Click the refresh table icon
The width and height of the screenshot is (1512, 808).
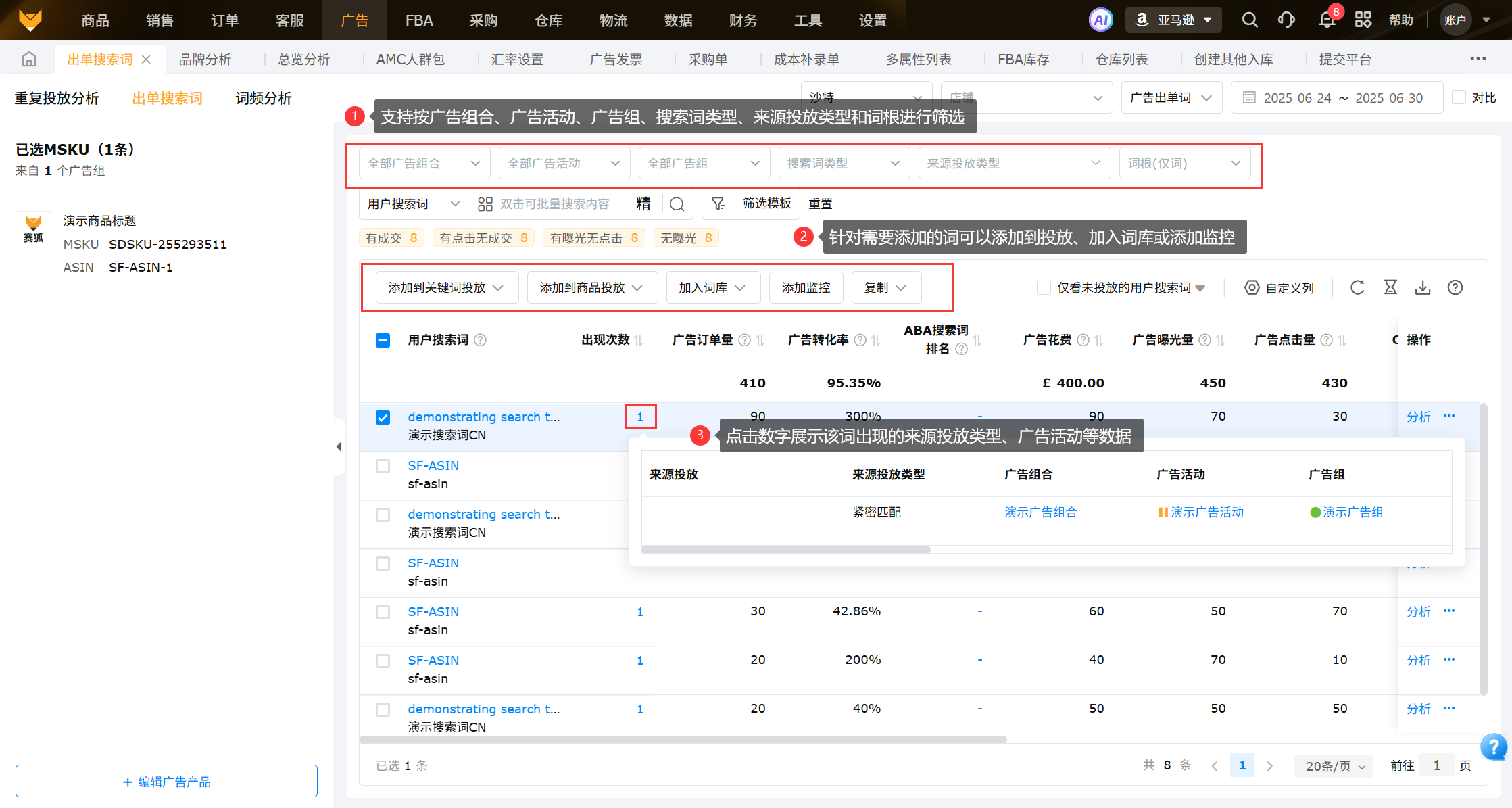(x=1357, y=288)
